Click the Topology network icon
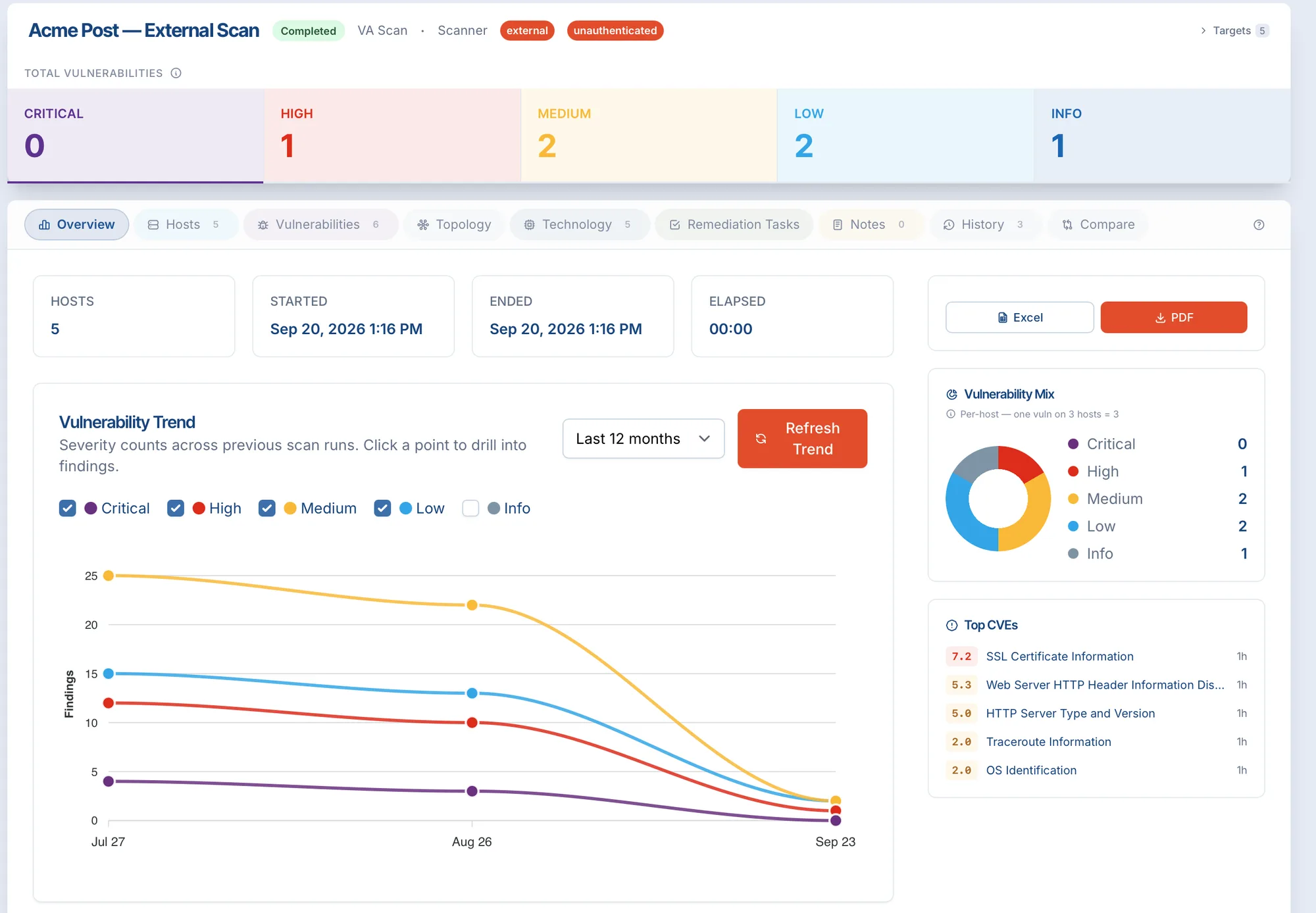Viewport: 1316px width, 913px height. 423,225
